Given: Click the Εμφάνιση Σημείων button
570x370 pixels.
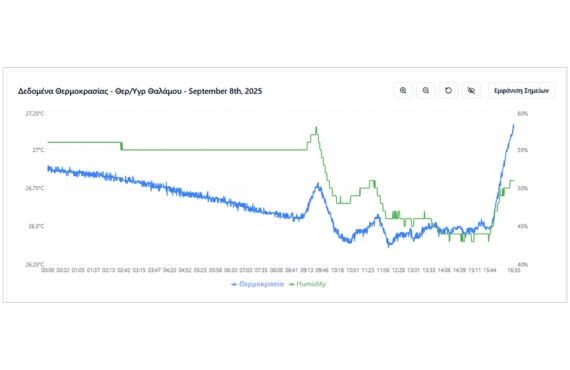Looking at the screenshot, I should click(521, 91).
